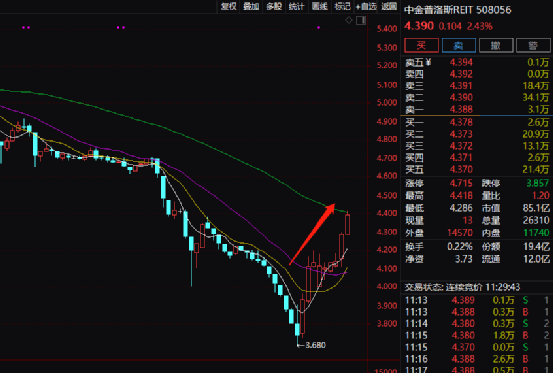This screenshot has width=553, height=373.
Task: Click the ¥ symbol beside 卖五
Action: tap(428, 62)
